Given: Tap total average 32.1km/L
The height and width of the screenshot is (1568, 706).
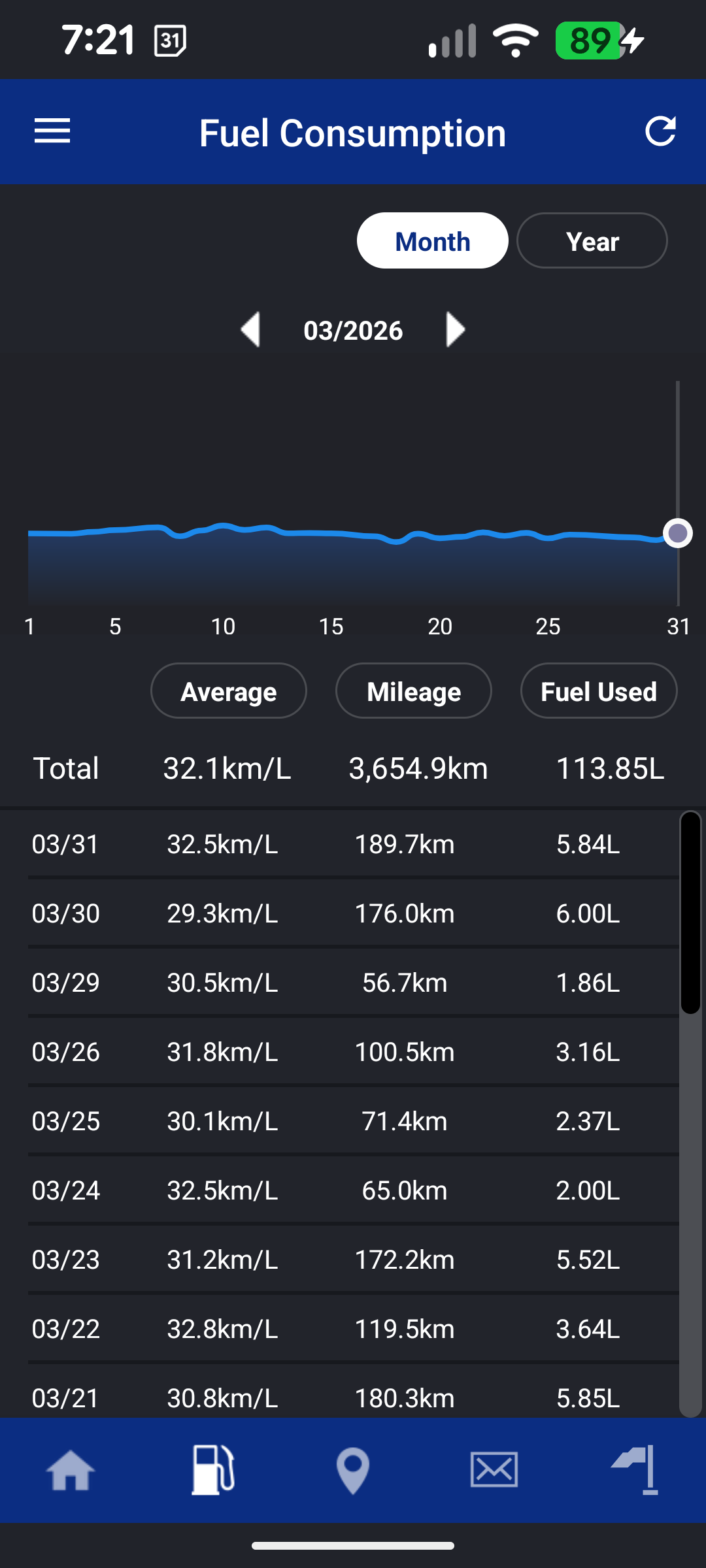Looking at the screenshot, I should (x=227, y=768).
